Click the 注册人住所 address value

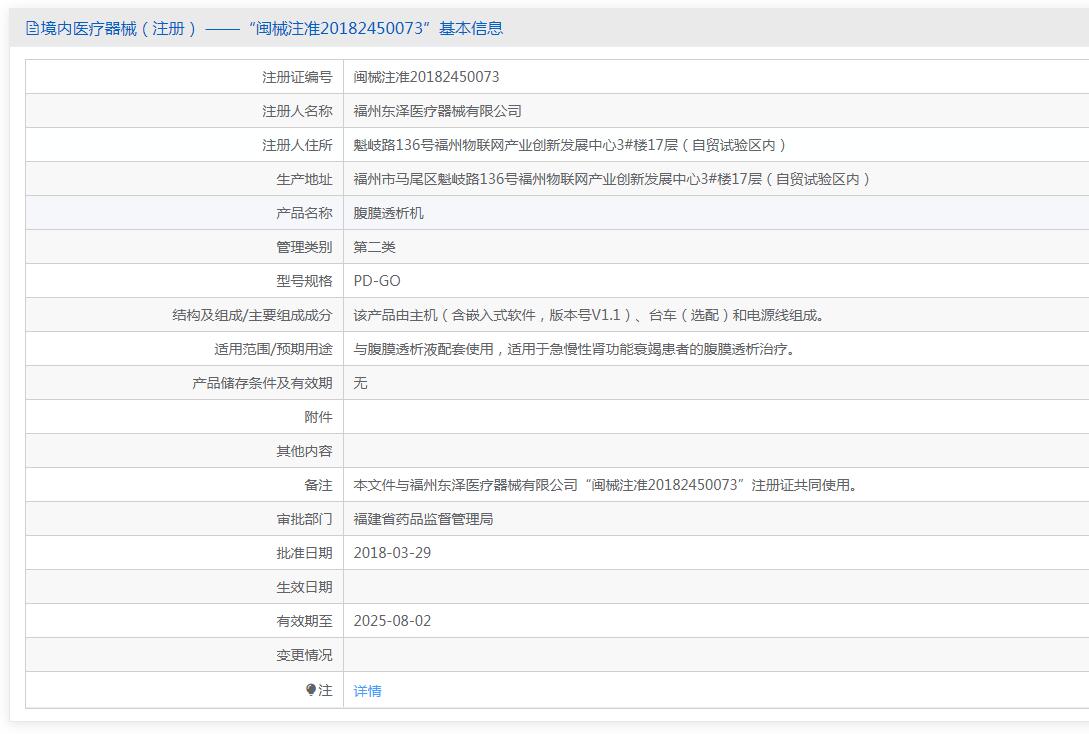[570, 145]
